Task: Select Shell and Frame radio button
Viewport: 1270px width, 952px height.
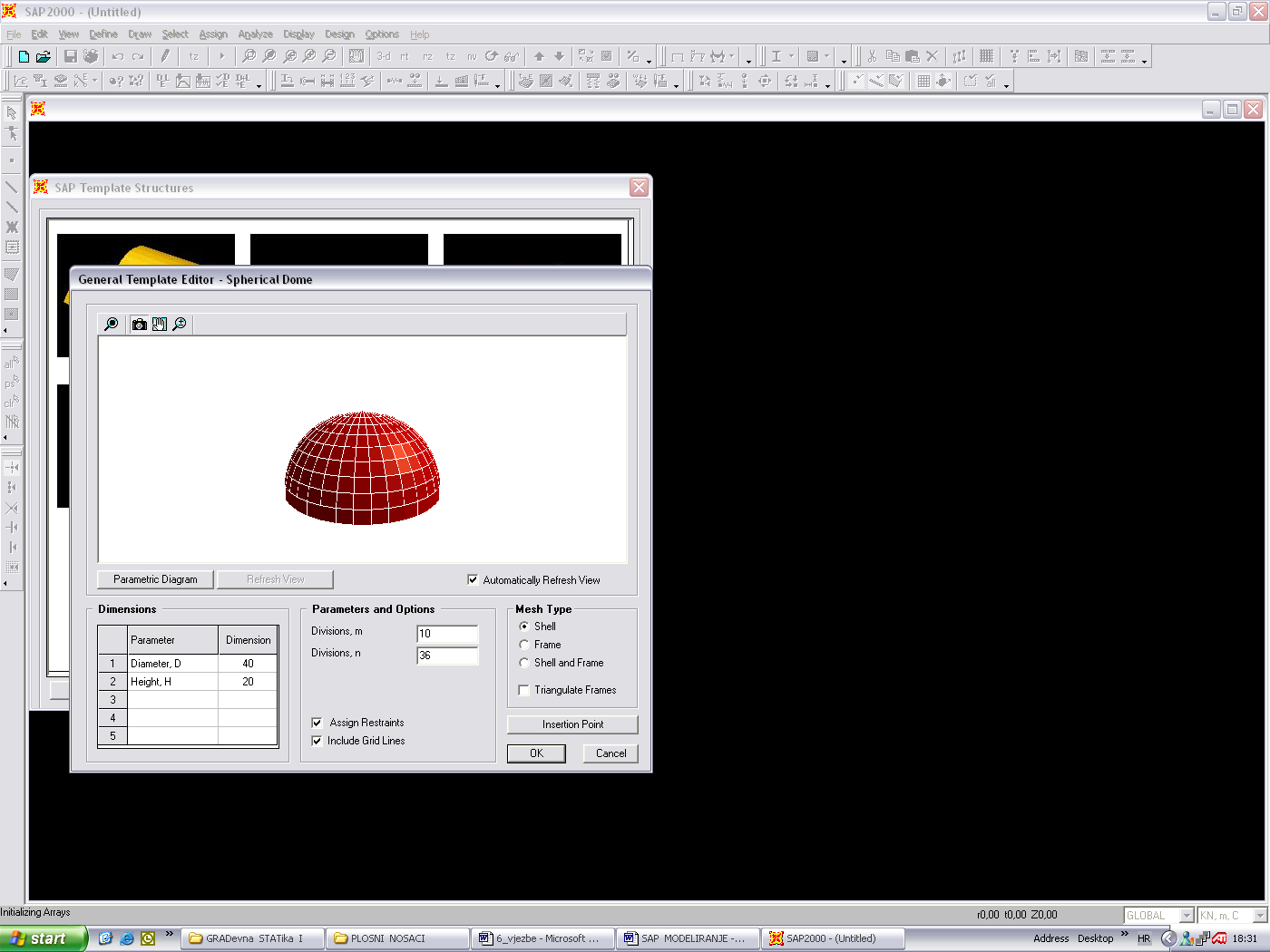Action: coord(523,663)
